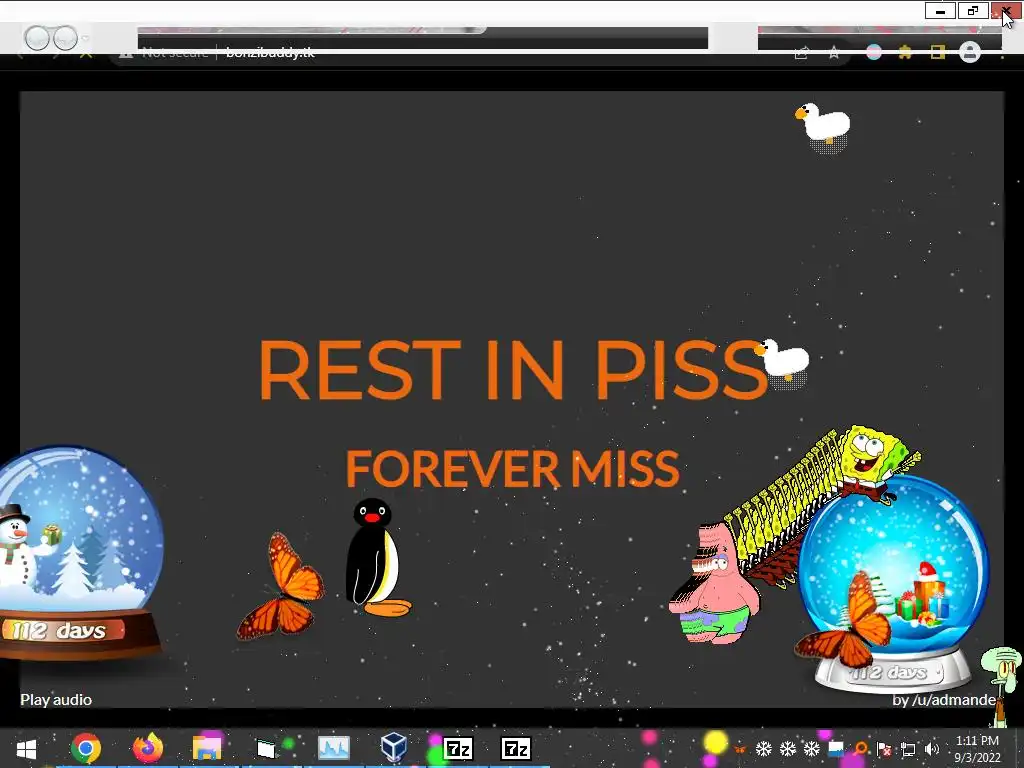Click the goose next to REST IN PISS
This screenshot has height=768, width=1024.
[782, 364]
